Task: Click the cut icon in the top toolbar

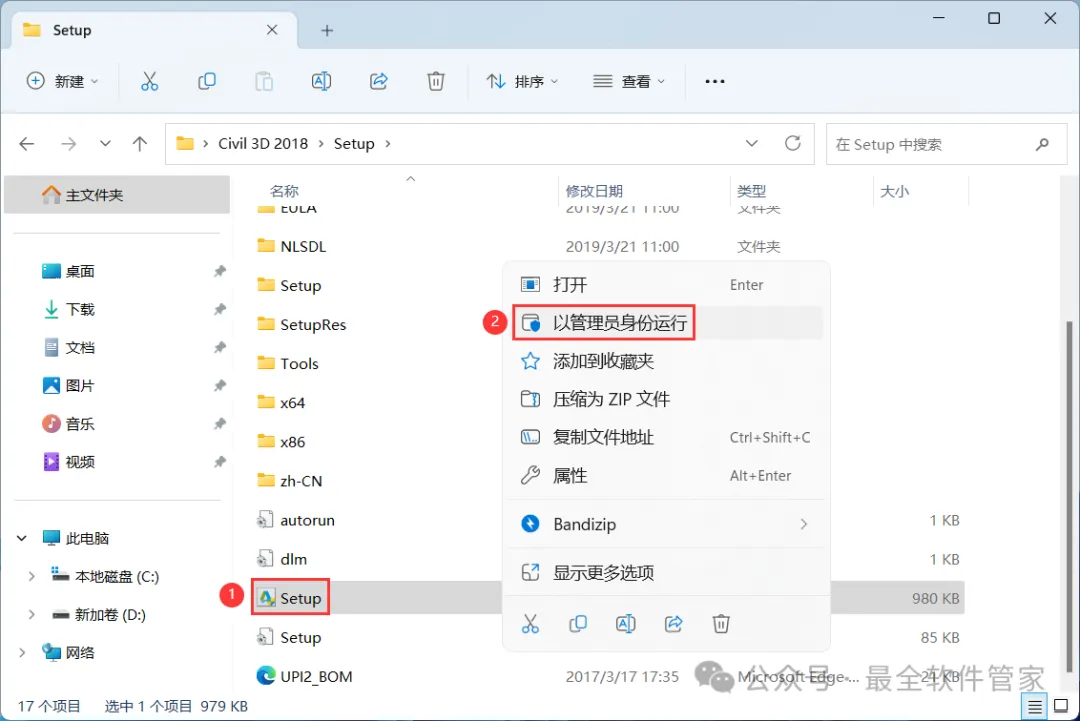Action: point(149,81)
